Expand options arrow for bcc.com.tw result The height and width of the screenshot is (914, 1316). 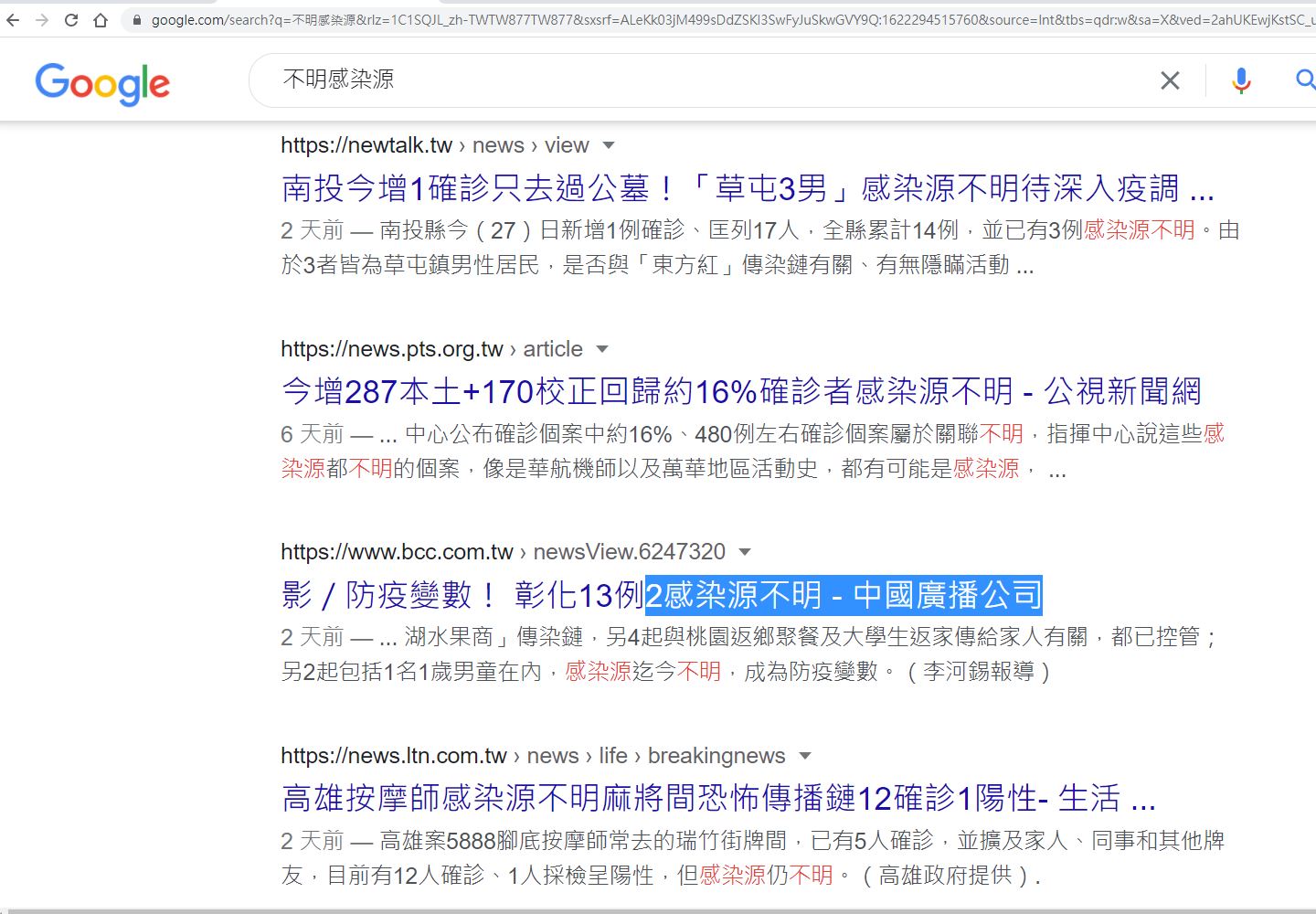click(x=744, y=552)
